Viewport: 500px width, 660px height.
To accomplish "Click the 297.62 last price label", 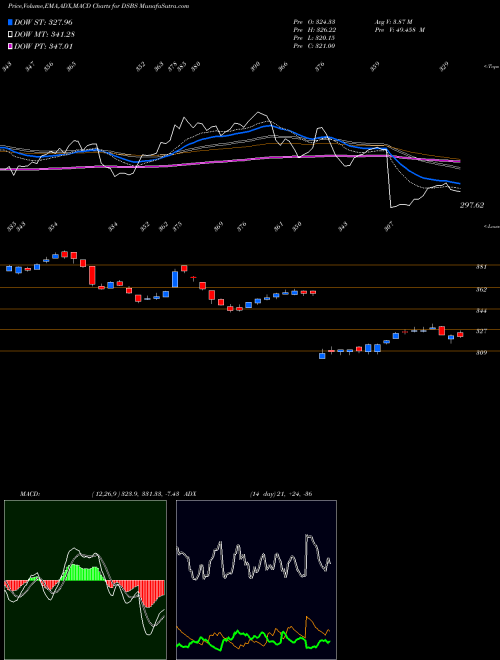I will pyautogui.click(x=471, y=205).
